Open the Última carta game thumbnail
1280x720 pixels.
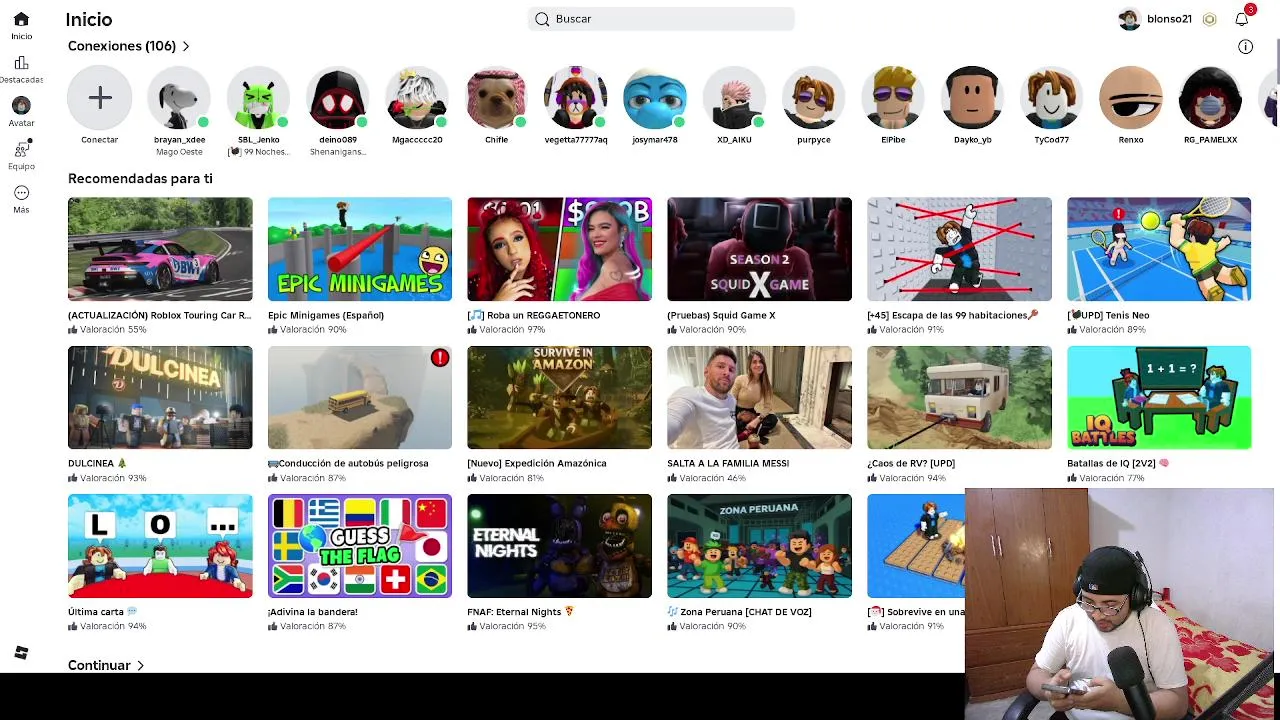coord(160,546)
